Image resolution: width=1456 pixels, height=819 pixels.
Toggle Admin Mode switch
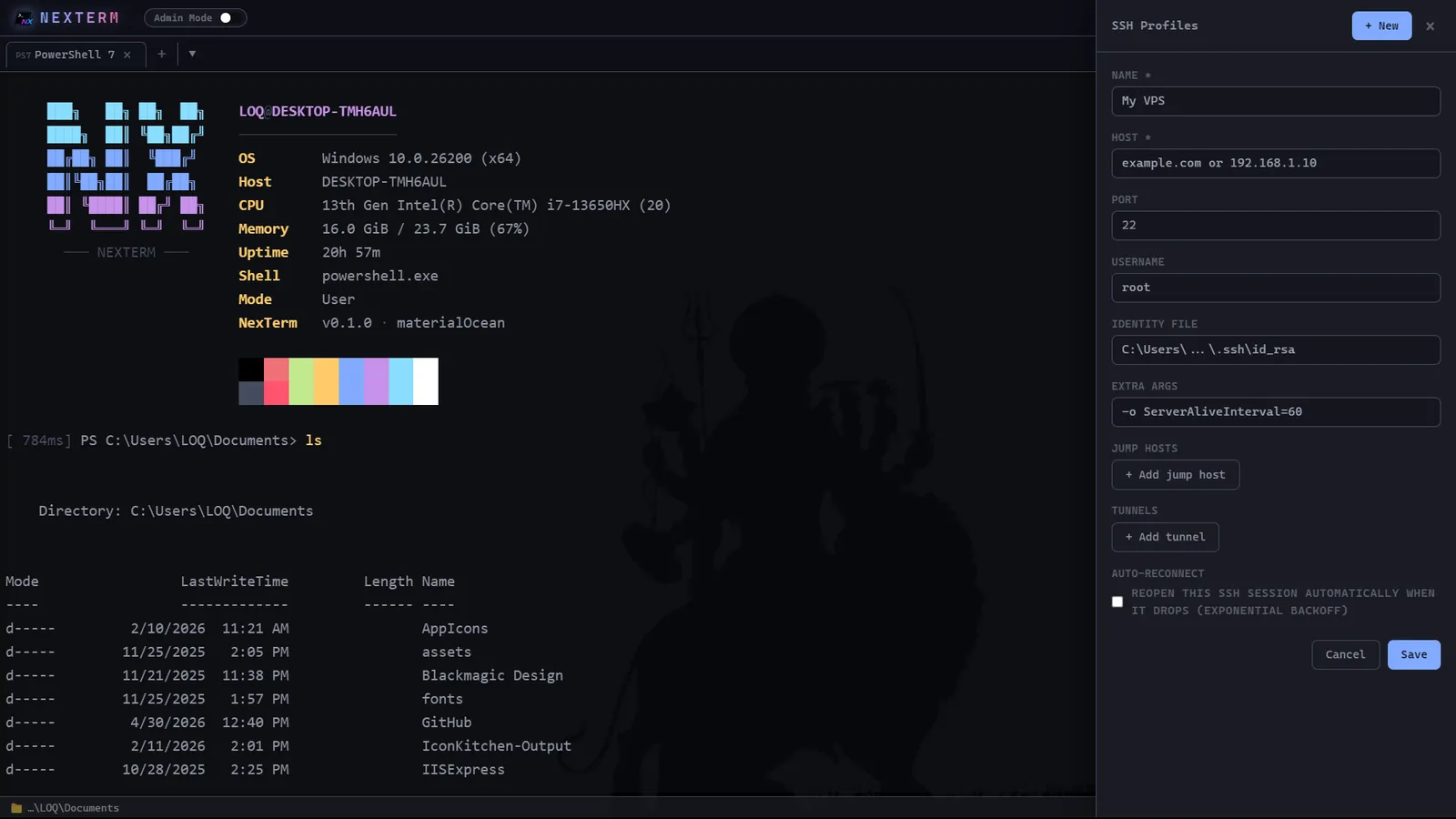(226, 17)
